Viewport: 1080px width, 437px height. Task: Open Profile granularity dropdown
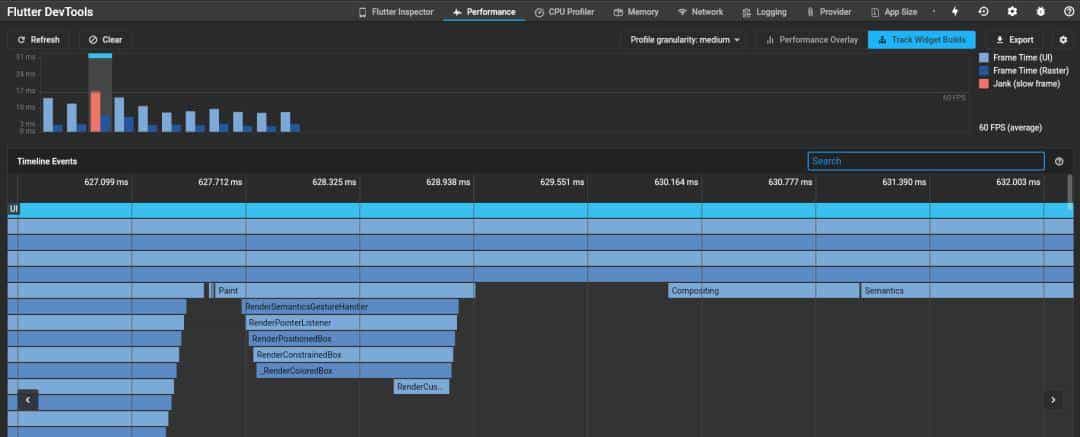(685, 40)
